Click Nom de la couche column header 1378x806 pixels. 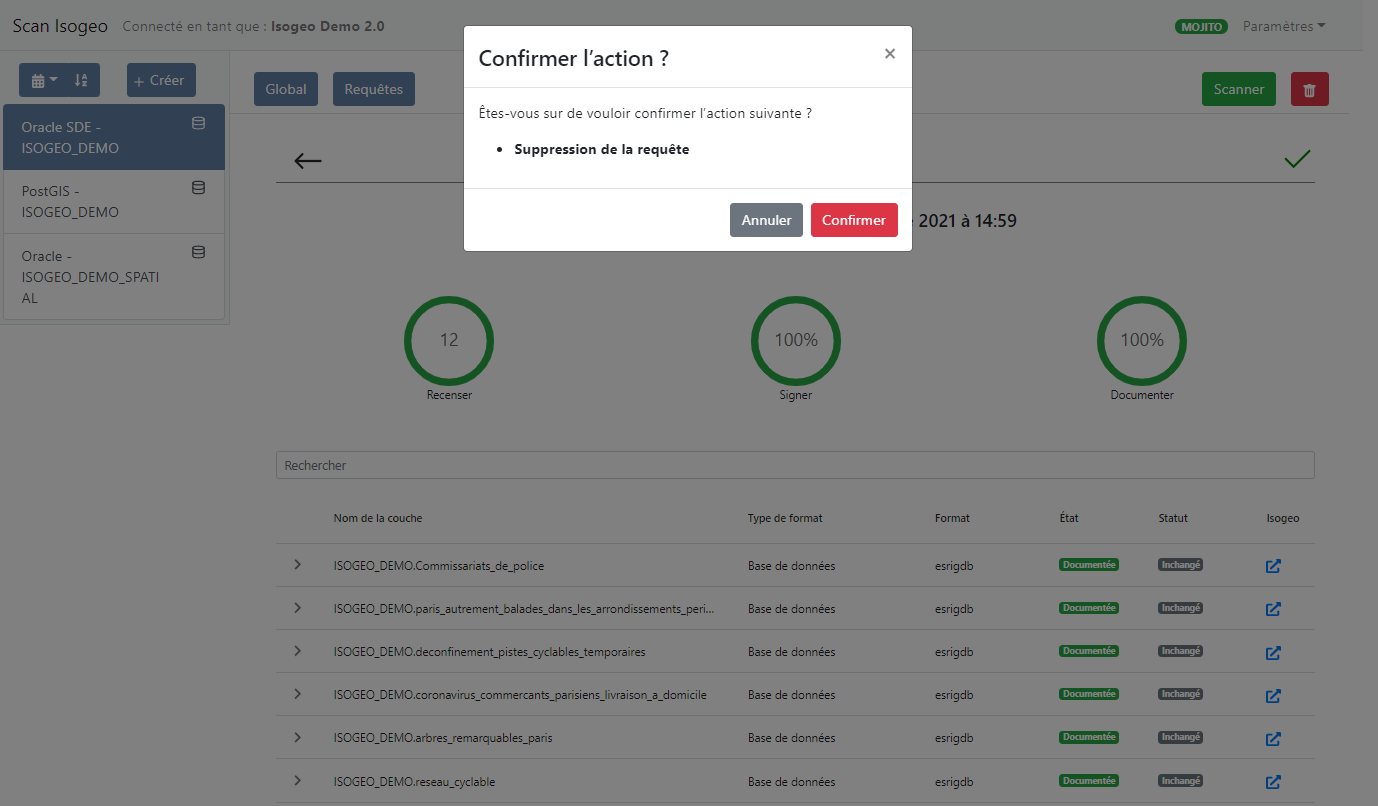(378, 518)
